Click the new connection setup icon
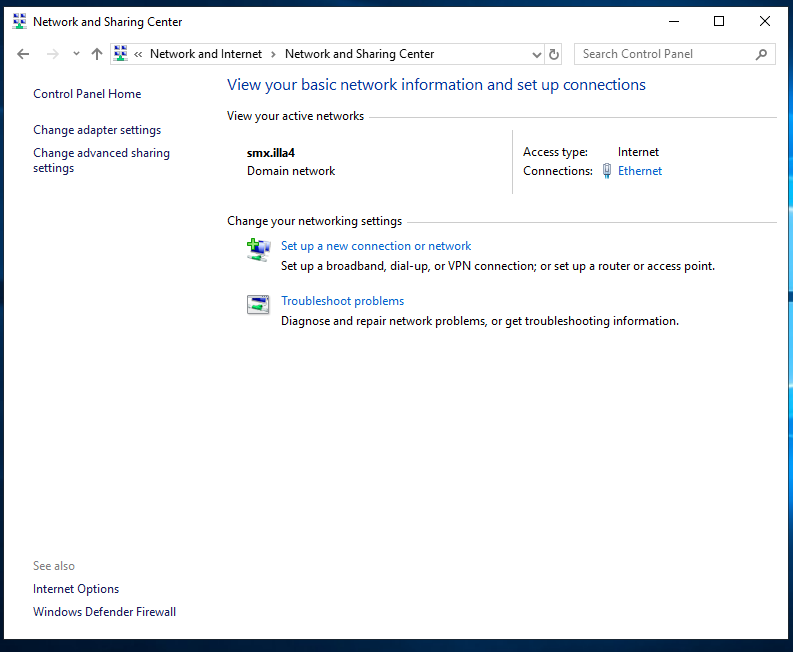The width and height of the screenshot is (793, 652). [258, 250]
